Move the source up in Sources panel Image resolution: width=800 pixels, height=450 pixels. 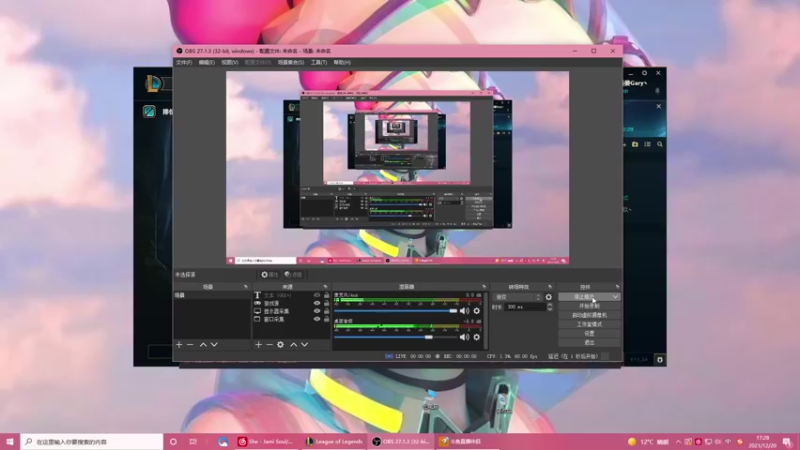293,345
